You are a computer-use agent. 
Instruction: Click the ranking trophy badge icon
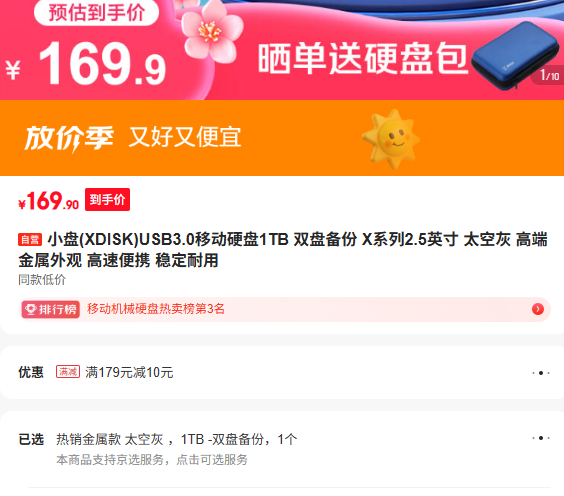coord(31,309)
